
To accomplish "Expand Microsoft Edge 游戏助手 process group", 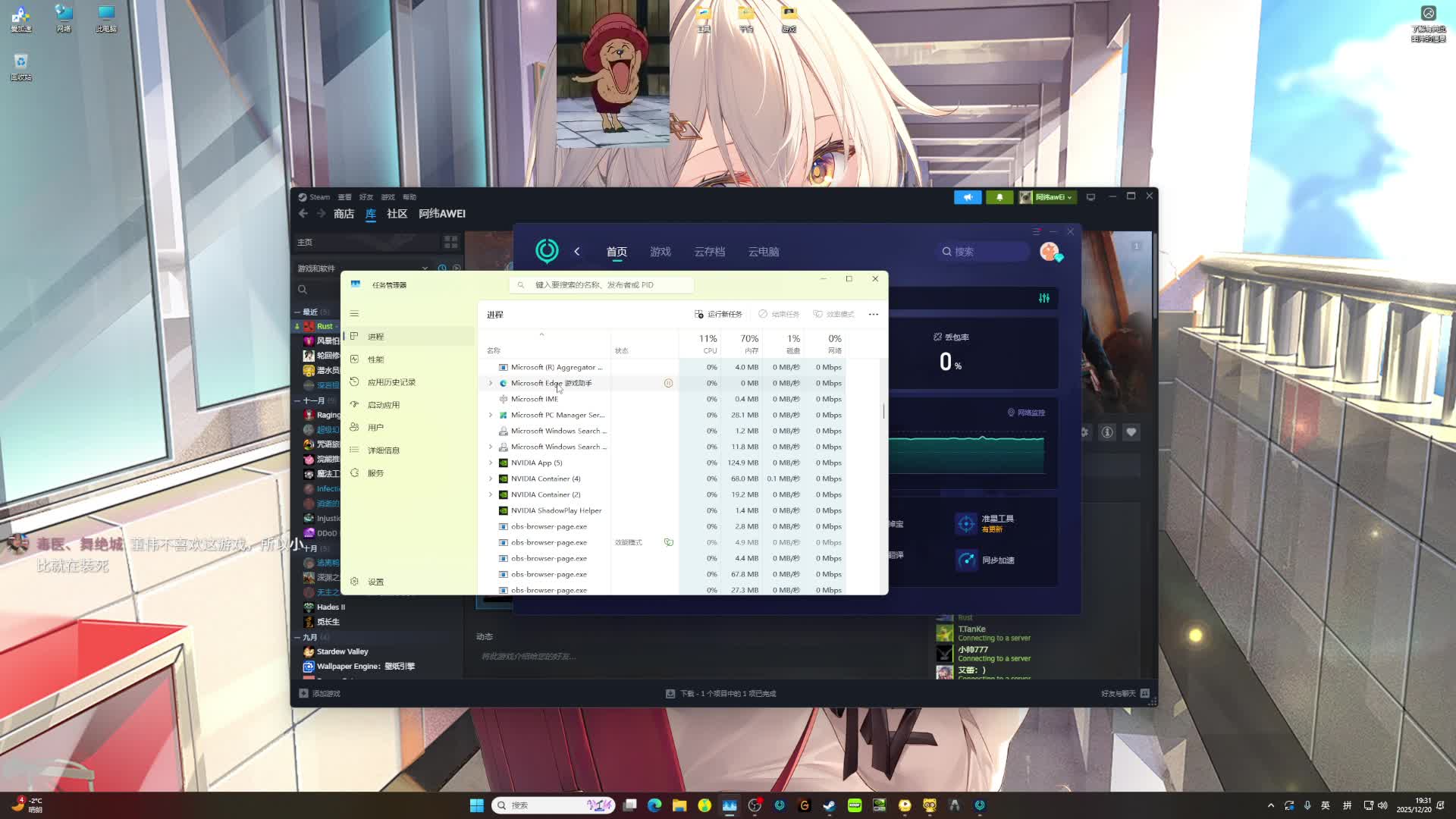I will tap(491, 383).
